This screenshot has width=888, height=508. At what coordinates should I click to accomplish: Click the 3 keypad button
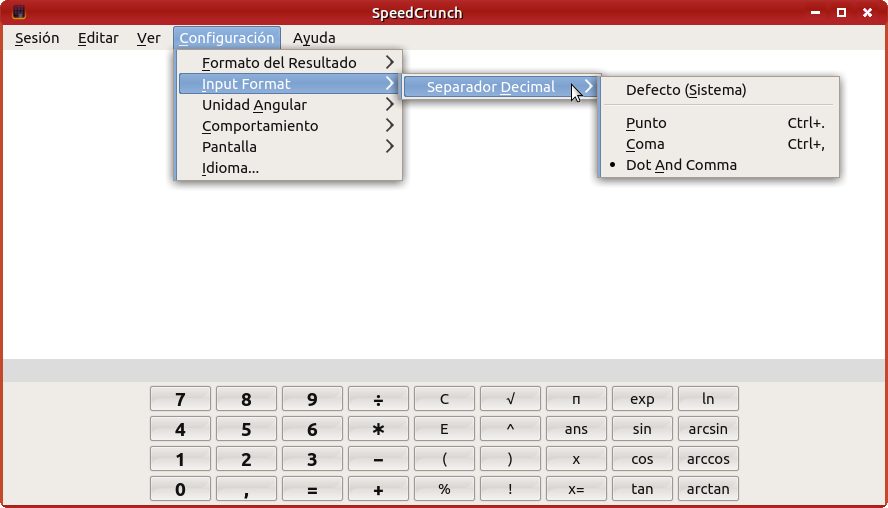(312, 459)
